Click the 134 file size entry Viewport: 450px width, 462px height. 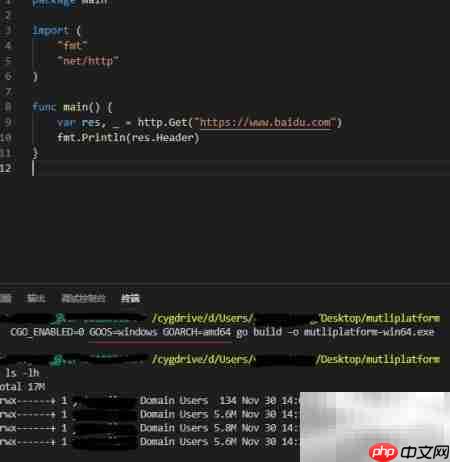[228, 400]
